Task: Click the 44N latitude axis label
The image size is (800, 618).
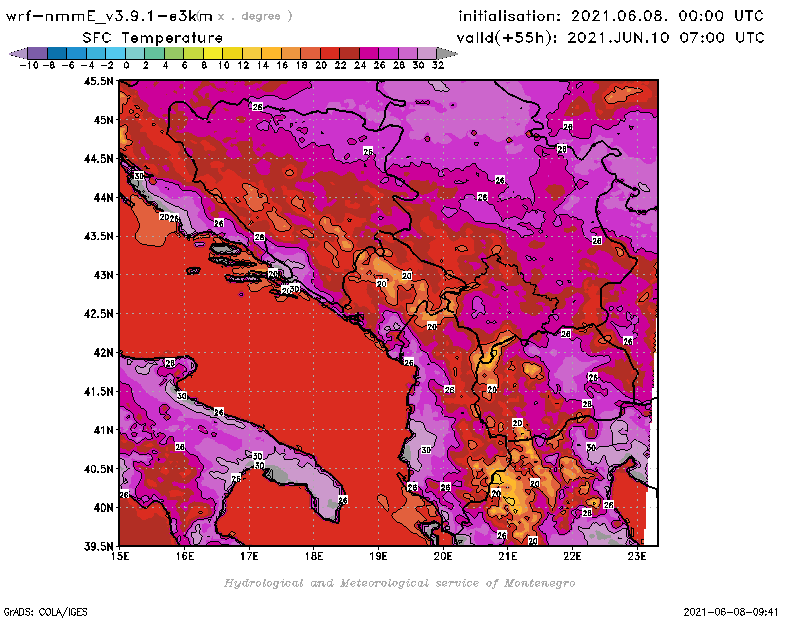Action: click(x=103, y=197)
